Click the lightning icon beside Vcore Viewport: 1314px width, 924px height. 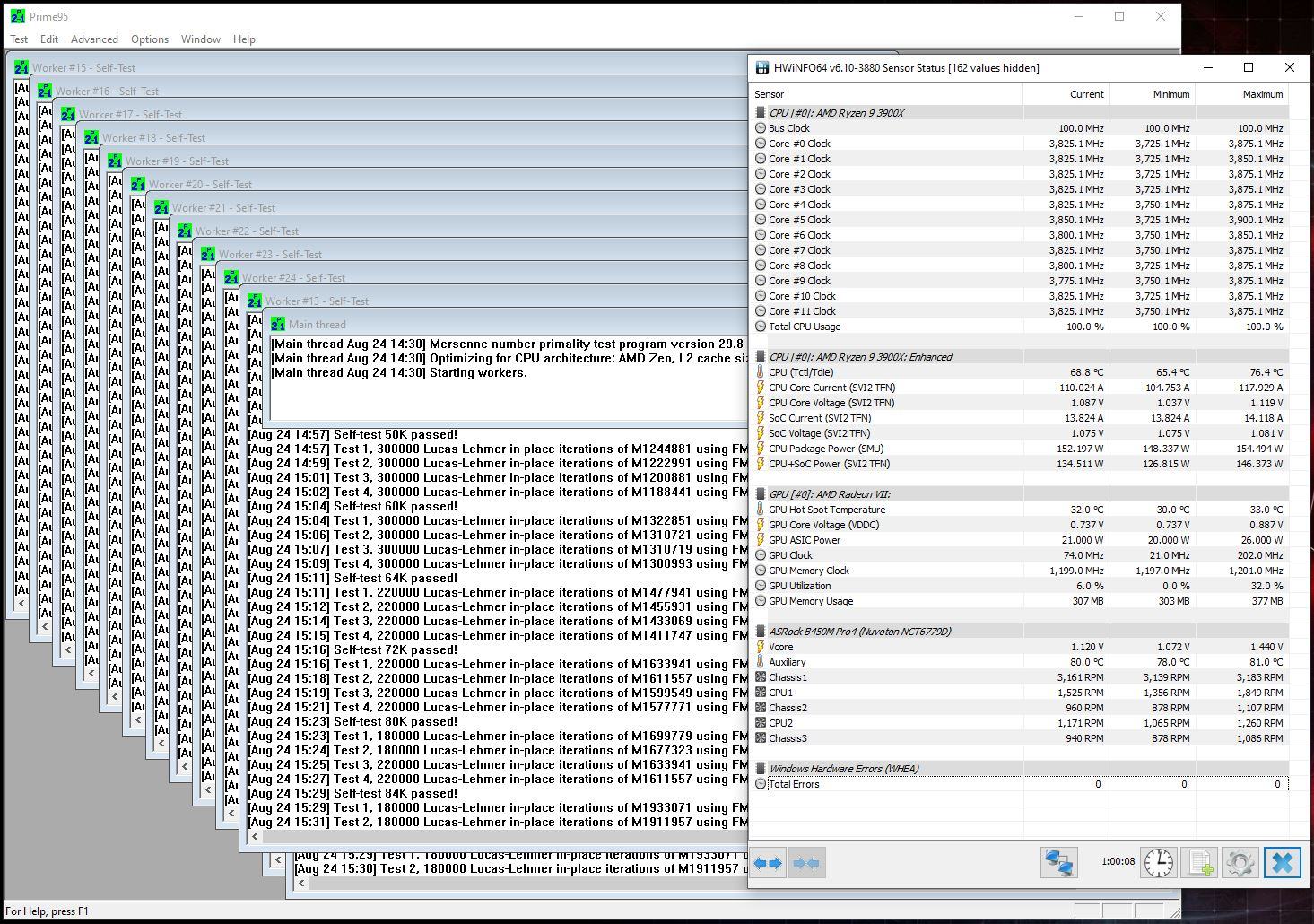tap(761, 647)
